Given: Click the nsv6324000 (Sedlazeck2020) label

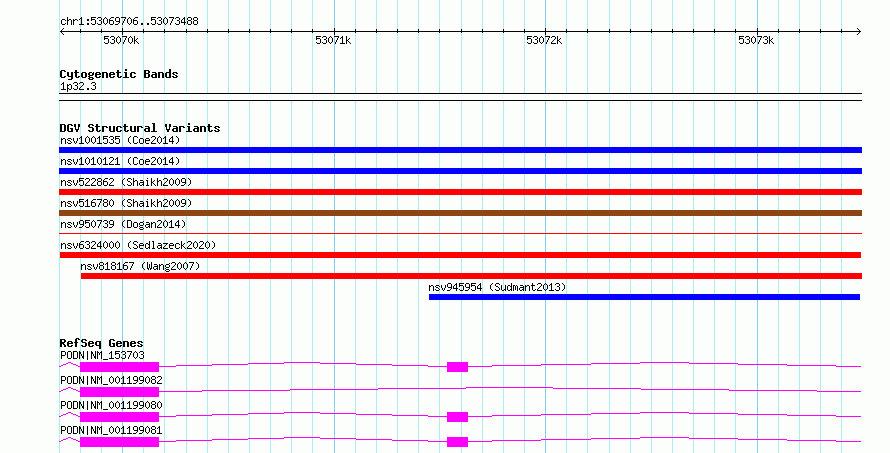Looking at the screenshot, I should click(x=138, y=245).
